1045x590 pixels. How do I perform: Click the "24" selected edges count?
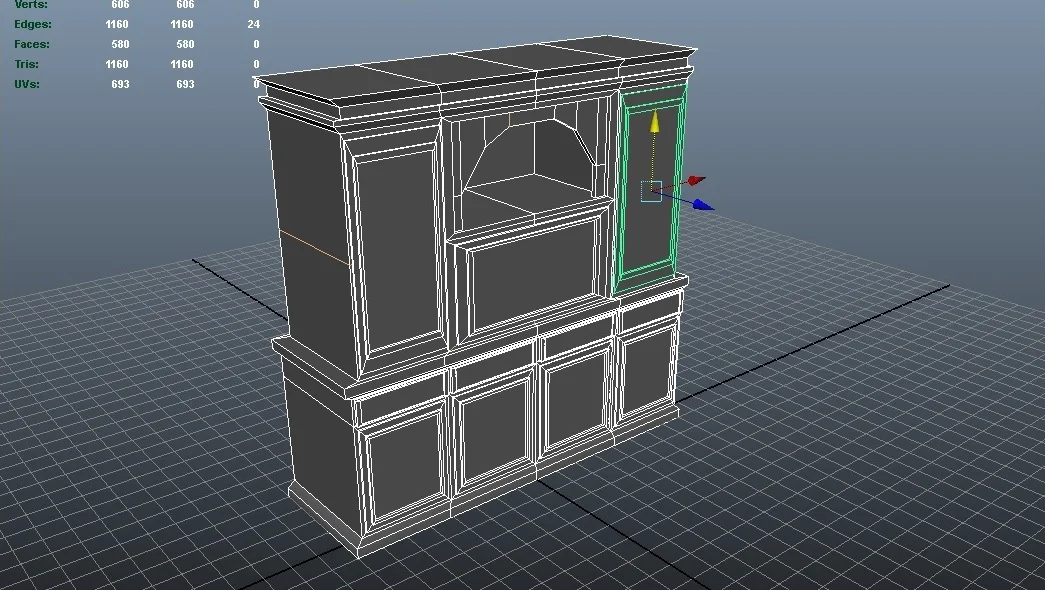(253, 24)
